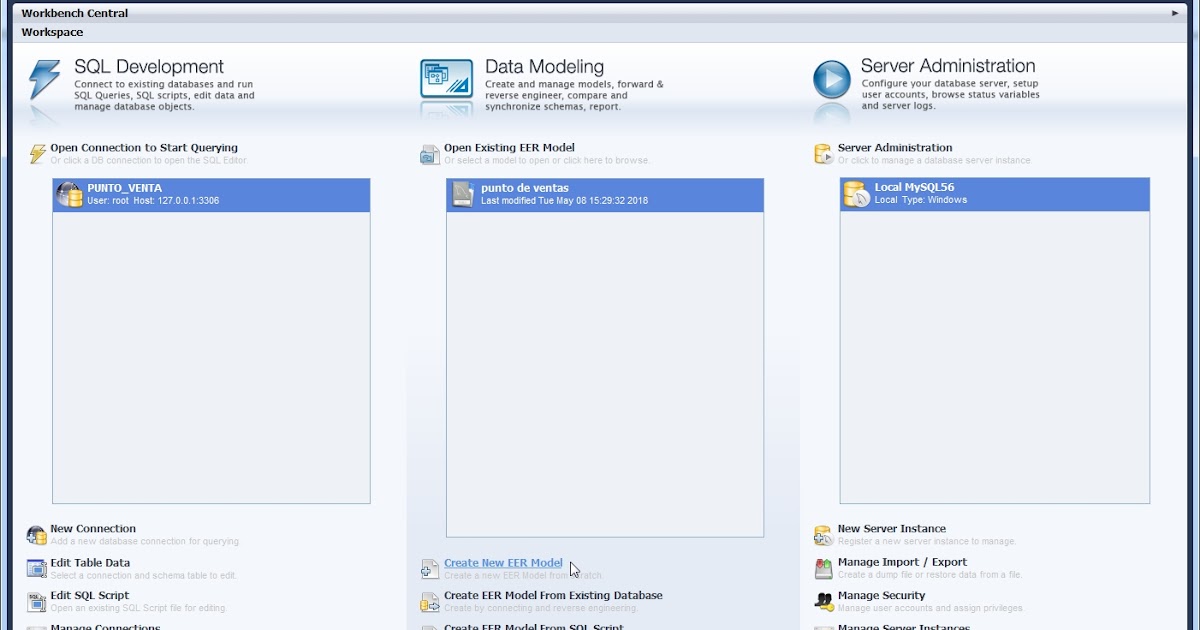Select the PUNTO_VENTA database connection
Screen dimensions: 1200x630
211,194
